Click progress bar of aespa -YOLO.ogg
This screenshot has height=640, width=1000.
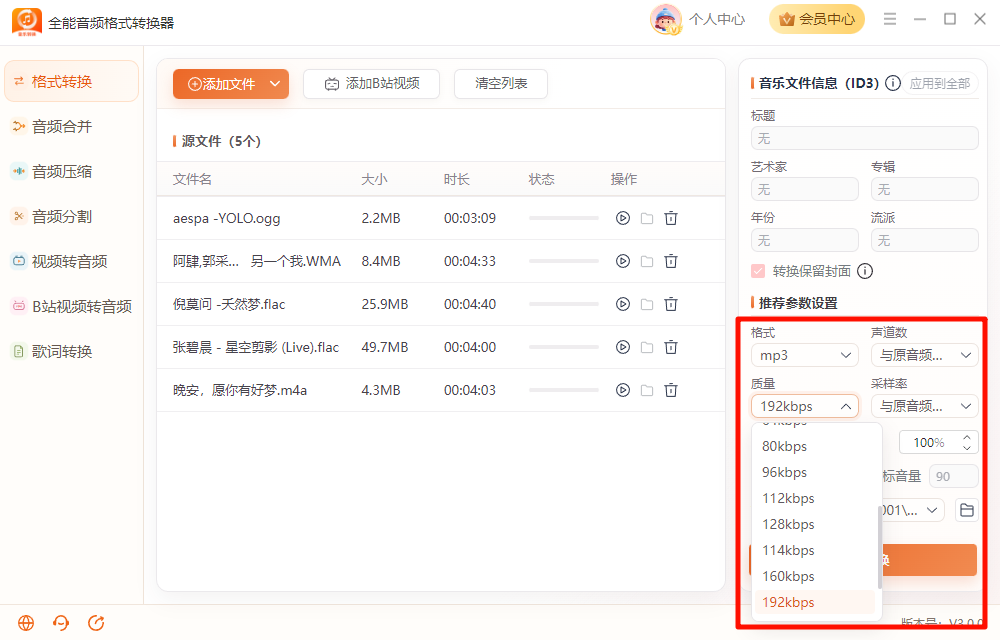click(x=564, y=218)
